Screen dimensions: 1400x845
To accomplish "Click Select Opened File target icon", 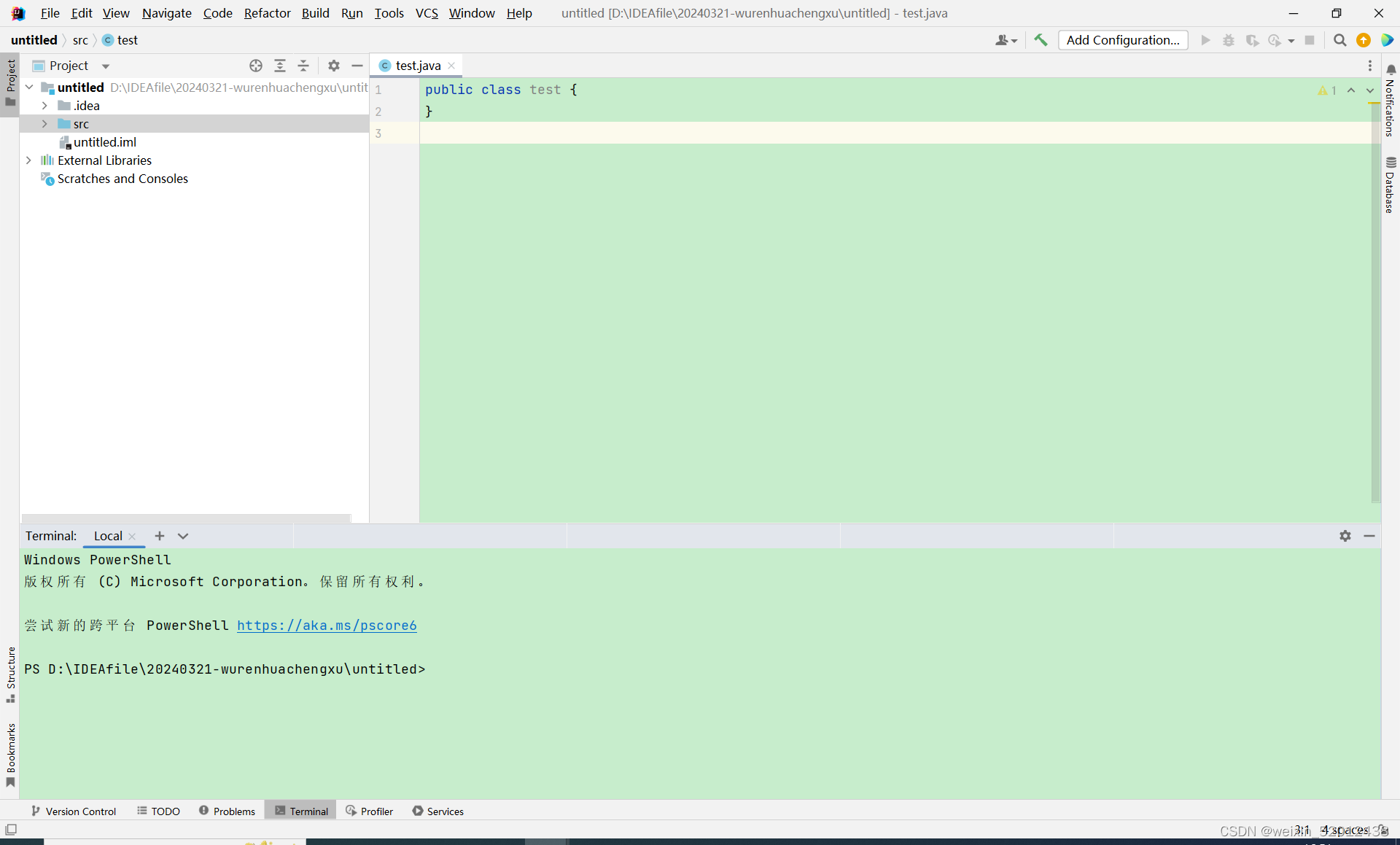I will pos(256,66).
